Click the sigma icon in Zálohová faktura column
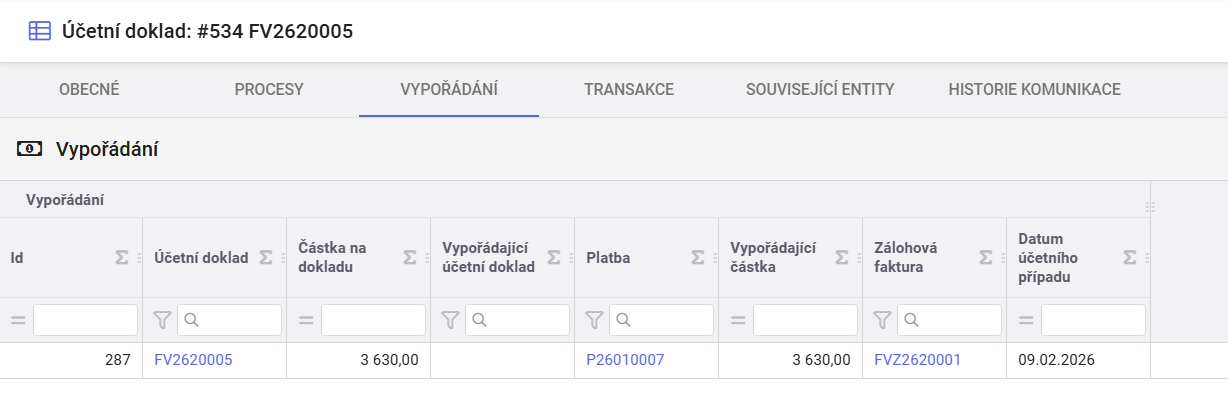The width and height of the screenshot is (1228, 396). pos(986,258)
